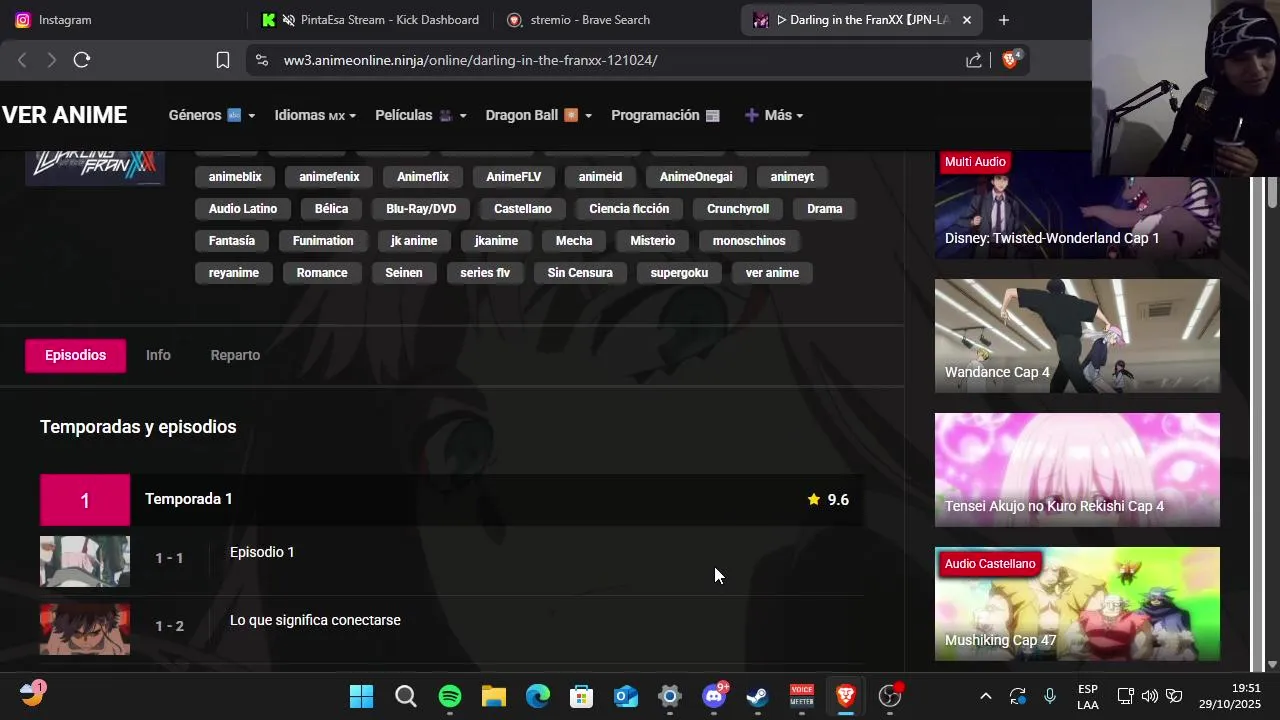Open the Info tab

tap(158, 355)
